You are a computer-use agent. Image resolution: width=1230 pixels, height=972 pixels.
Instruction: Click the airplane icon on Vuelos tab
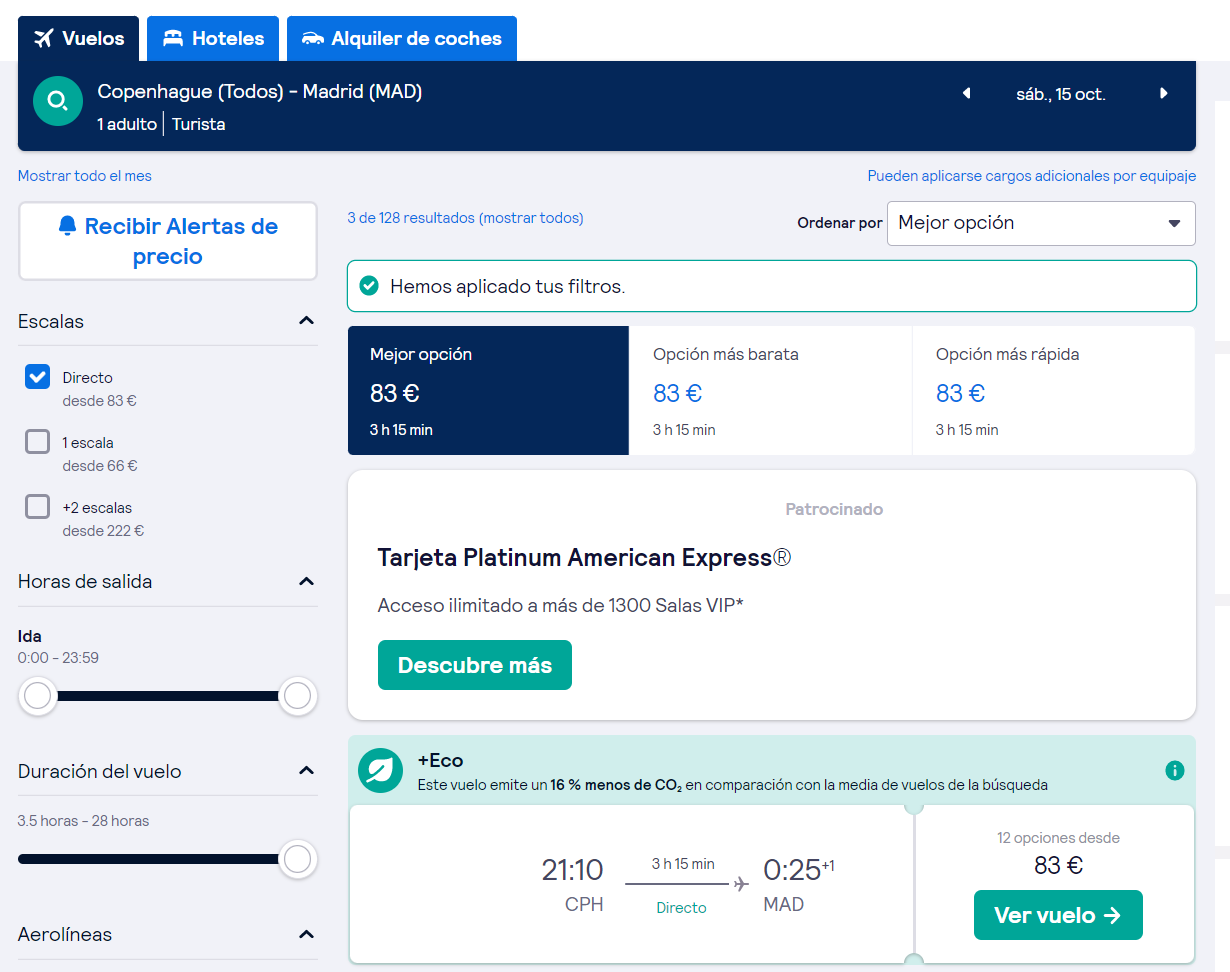click(43, 39)
